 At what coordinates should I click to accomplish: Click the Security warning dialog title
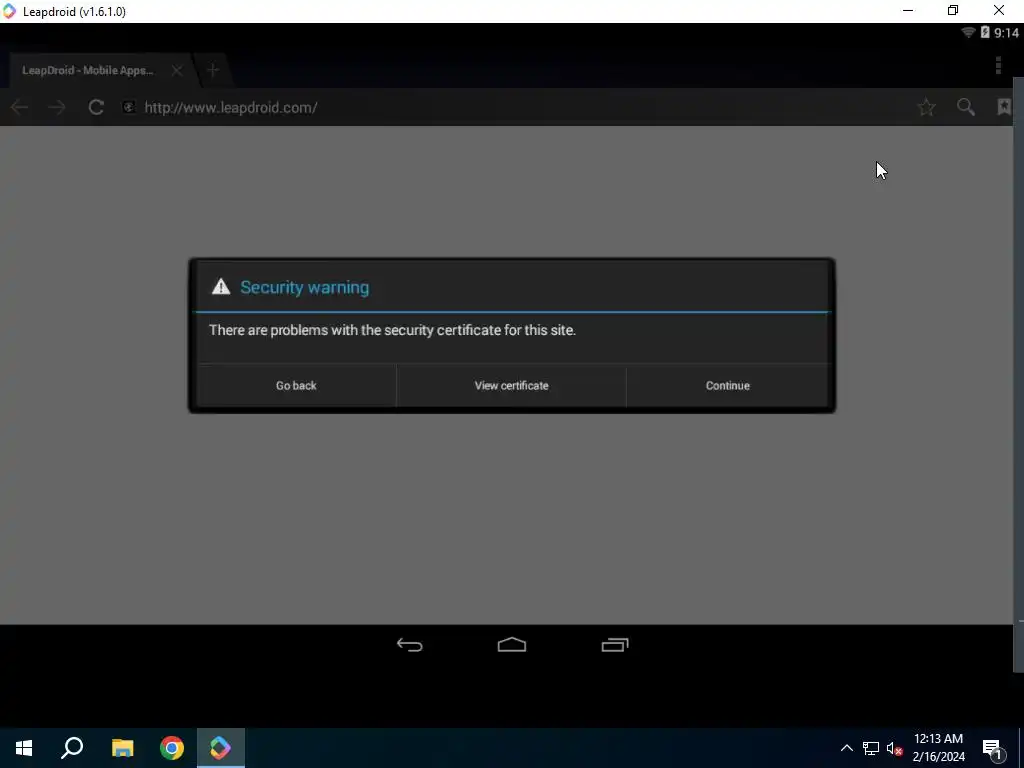pos(304,287)
